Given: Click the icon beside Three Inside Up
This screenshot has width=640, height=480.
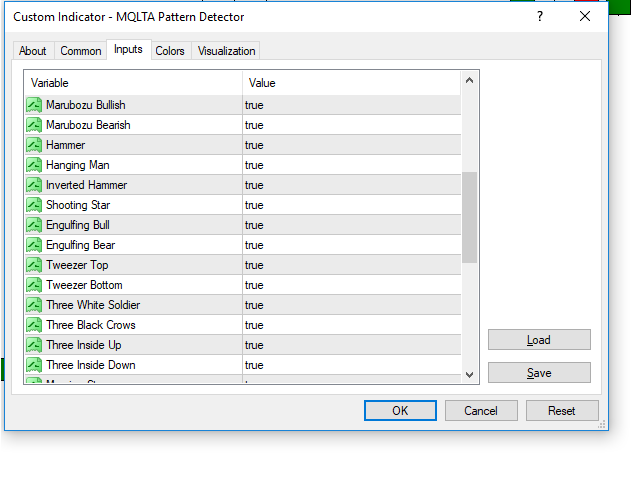Looking at the screenshot, I should pyautogui.click(x=34, y=345).
